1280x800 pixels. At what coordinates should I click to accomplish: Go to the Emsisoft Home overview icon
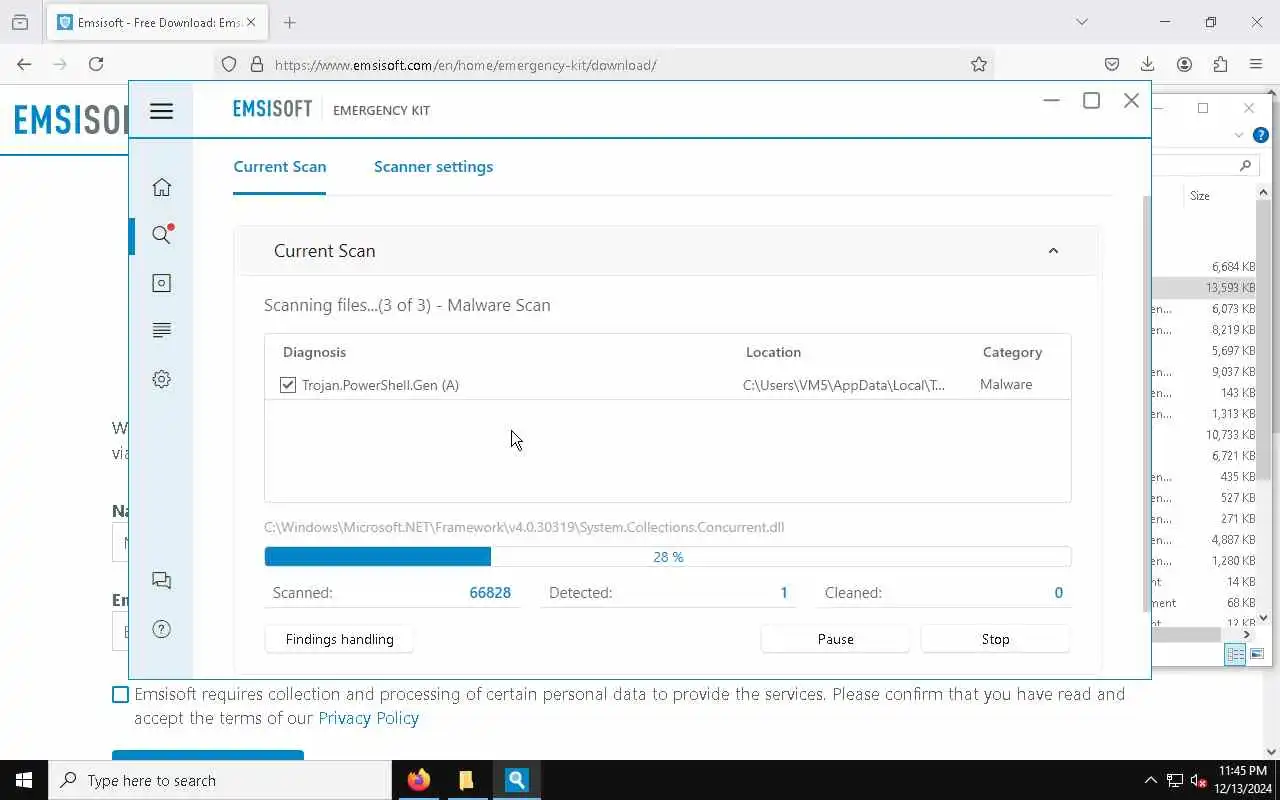click(161, 187)
